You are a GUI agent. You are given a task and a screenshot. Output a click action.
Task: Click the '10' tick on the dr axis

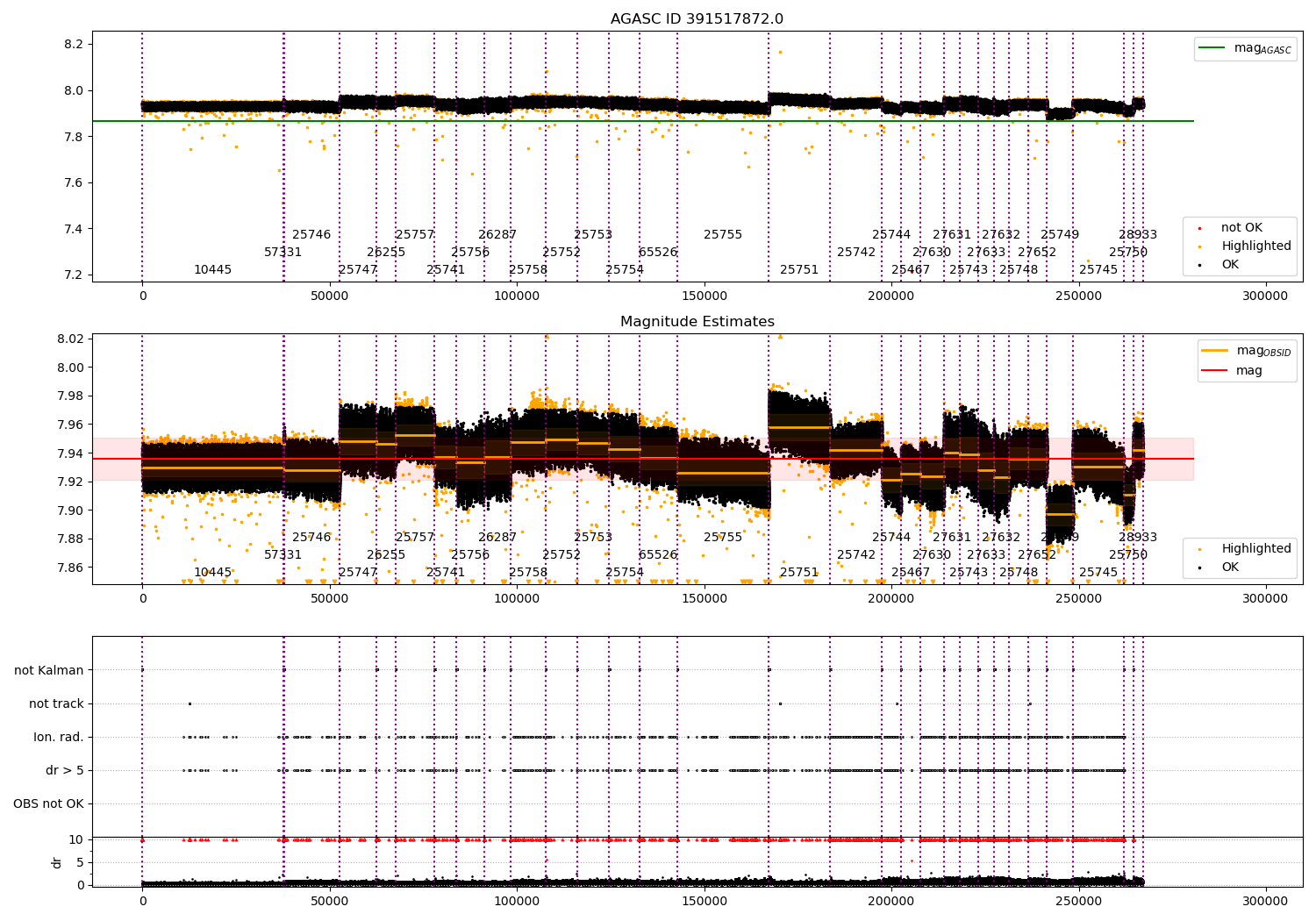click(x=76, y=840)
